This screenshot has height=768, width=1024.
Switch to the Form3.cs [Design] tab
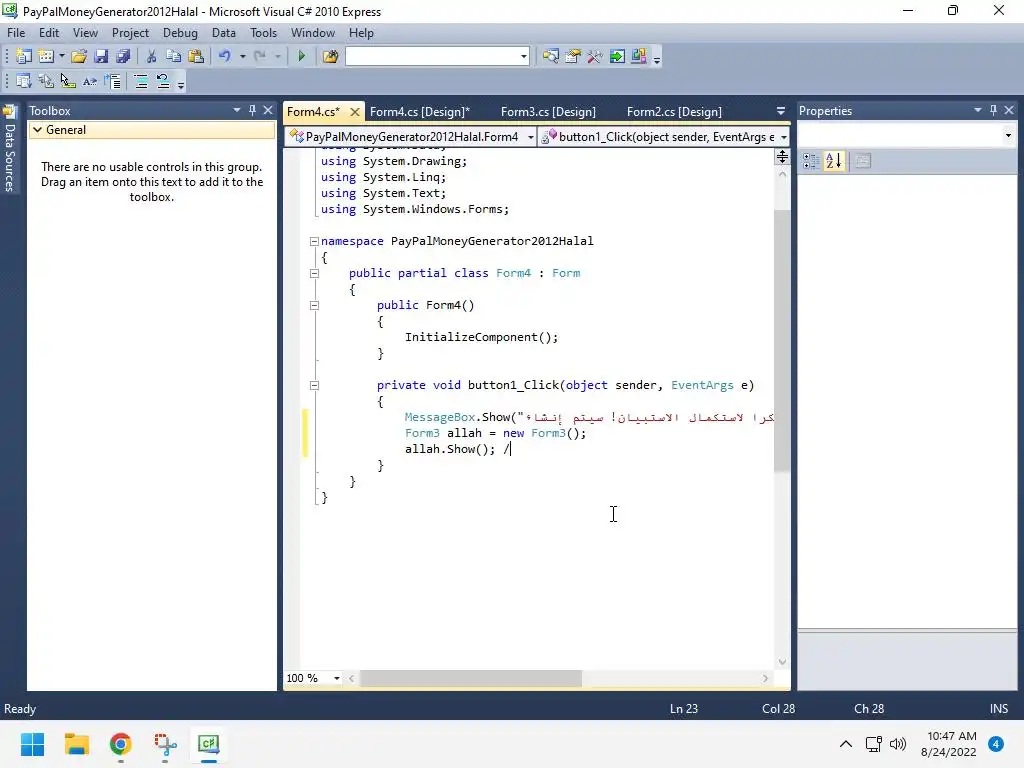(x=549, y=112)
